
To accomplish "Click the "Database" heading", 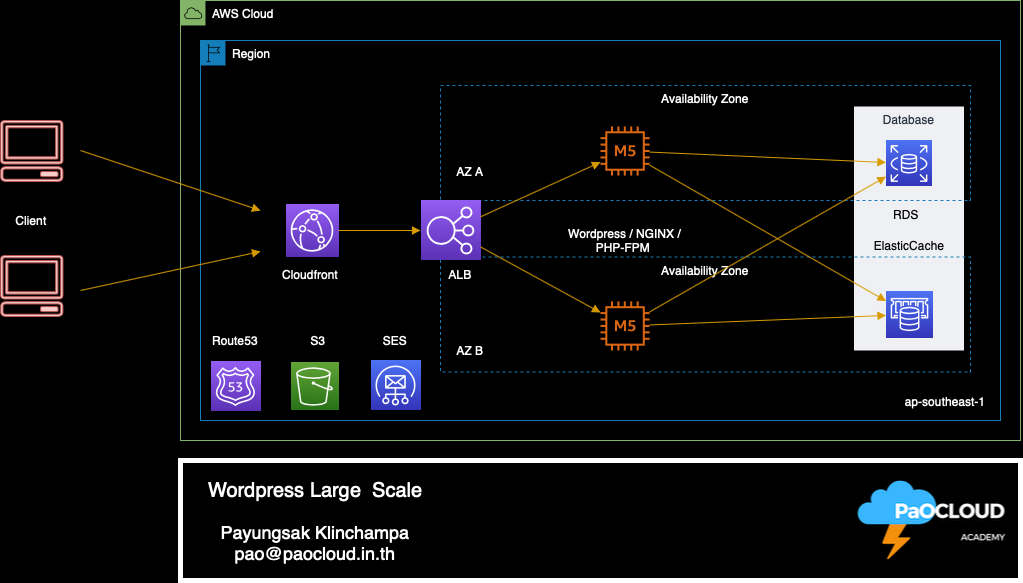I will pyautogui.click(x=908, y=120).
